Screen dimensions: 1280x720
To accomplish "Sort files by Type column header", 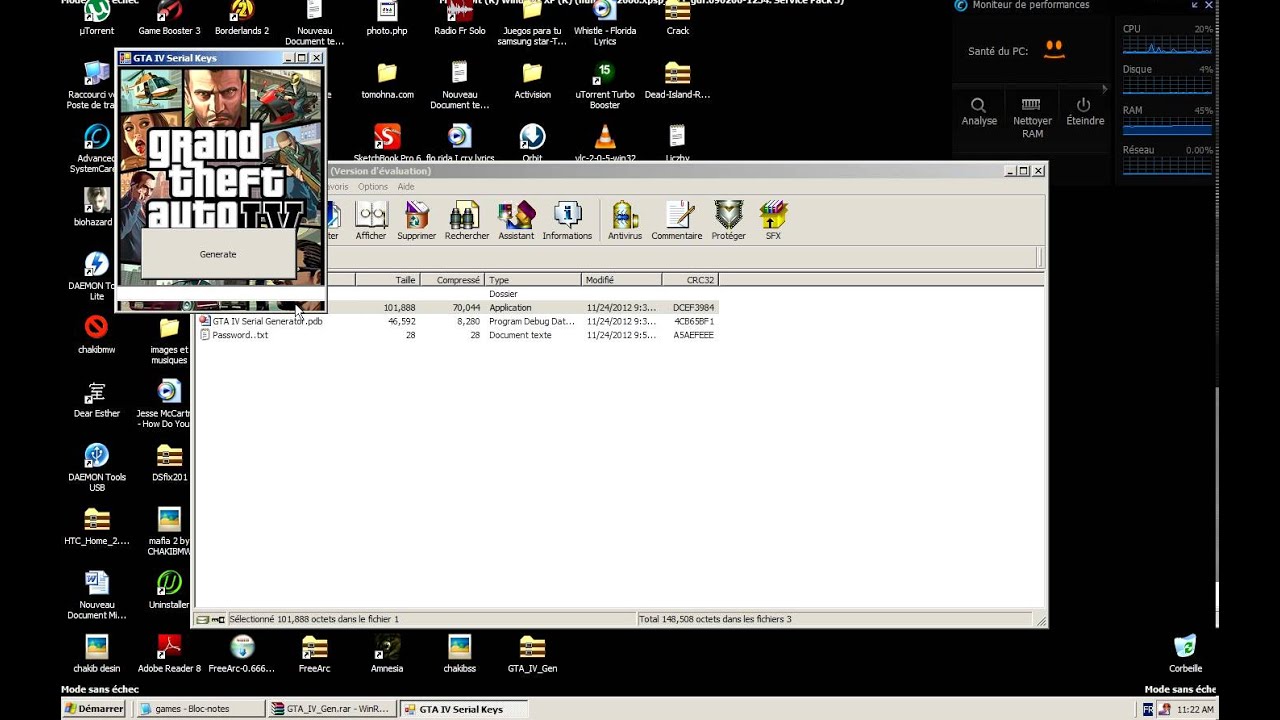I will coord(532,280).
